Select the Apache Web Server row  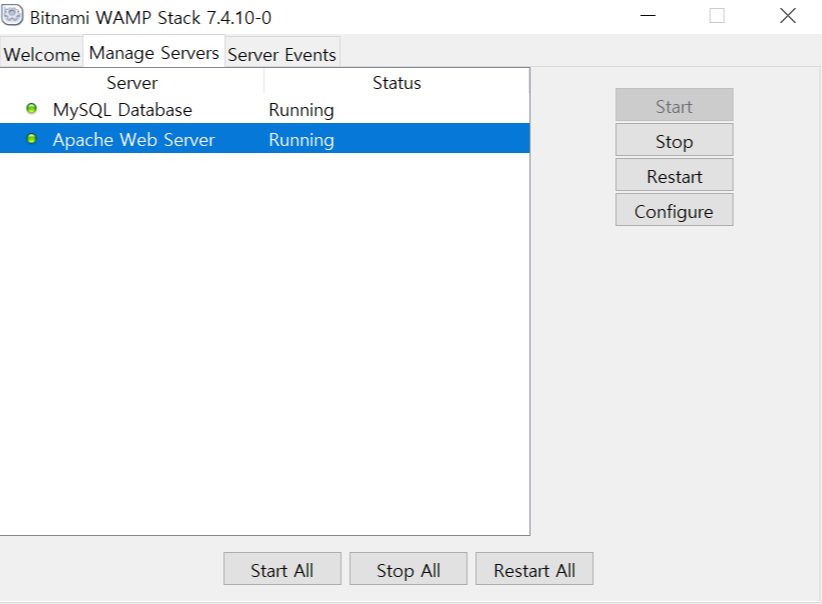[265, 138]
